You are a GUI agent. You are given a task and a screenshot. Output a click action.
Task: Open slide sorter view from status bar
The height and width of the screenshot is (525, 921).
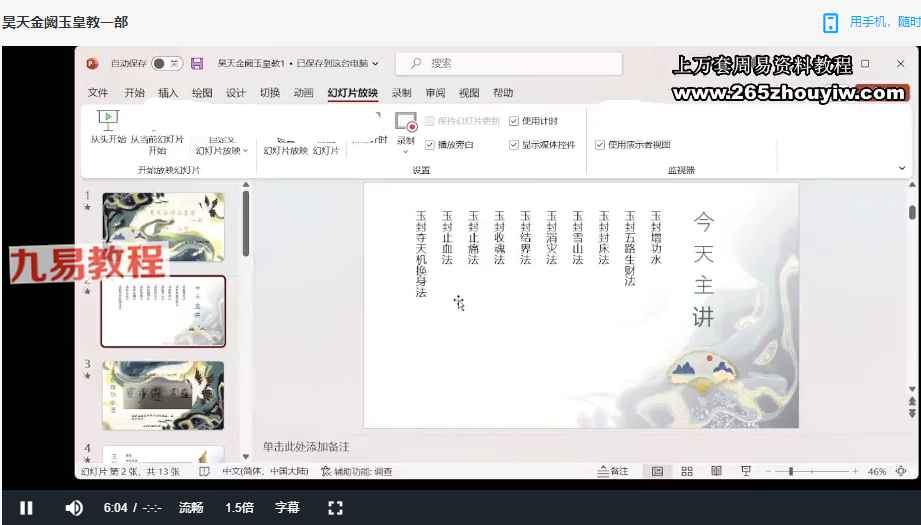[x=687, y=471]
